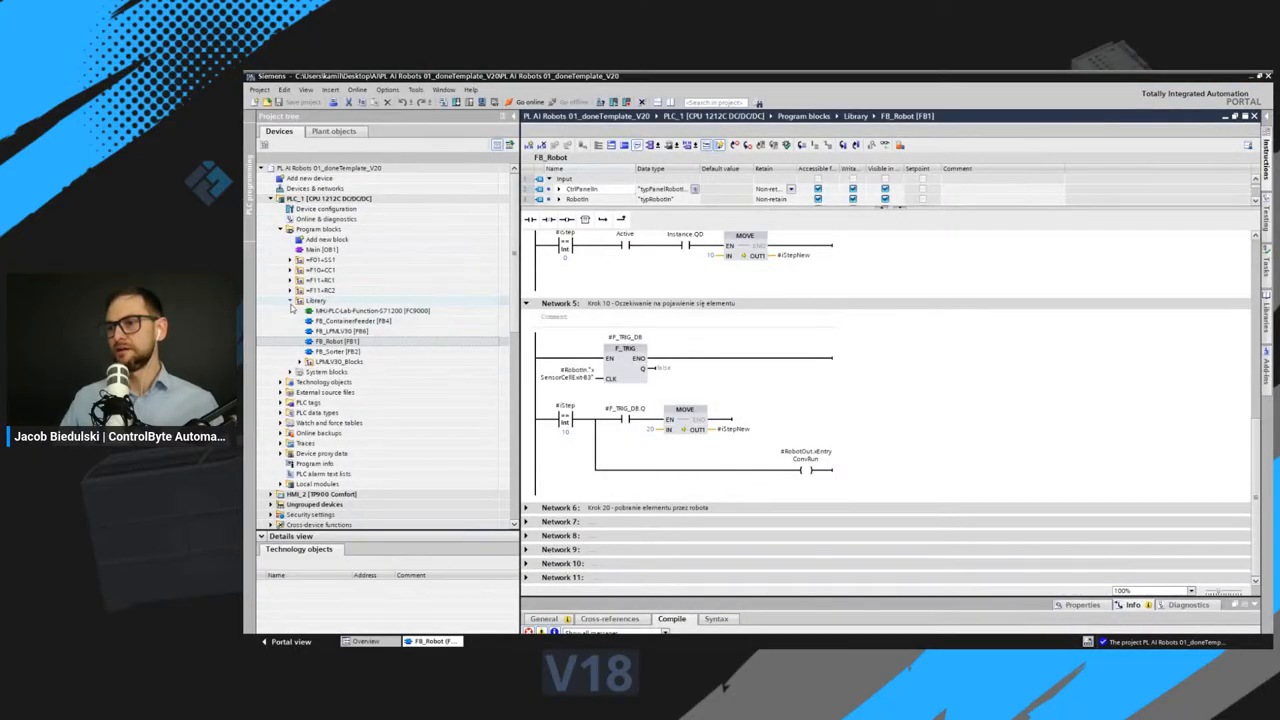Open Devices & networks

[x=315, y=188]
